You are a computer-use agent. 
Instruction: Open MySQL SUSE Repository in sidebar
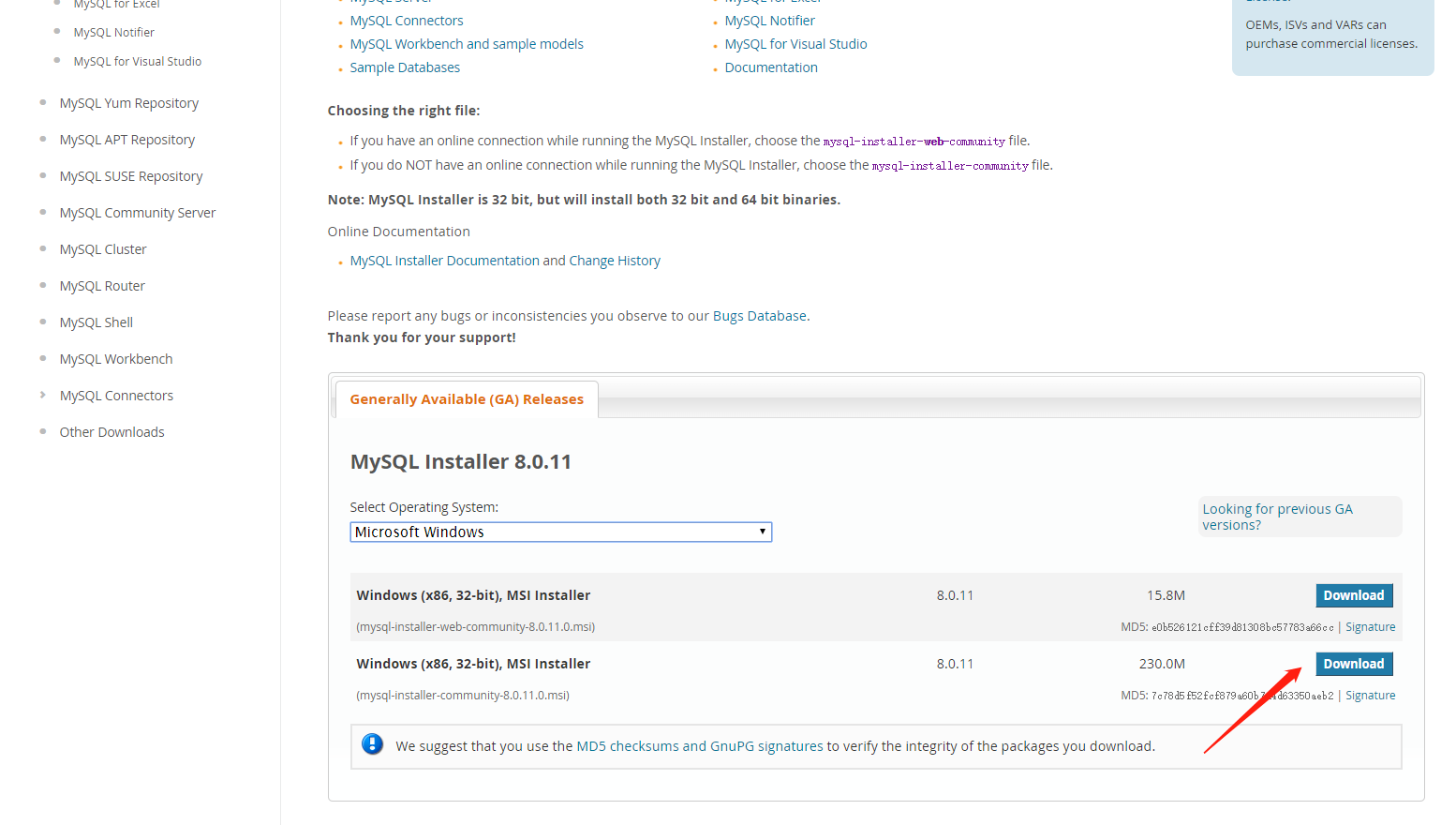[x=131, y=176]
